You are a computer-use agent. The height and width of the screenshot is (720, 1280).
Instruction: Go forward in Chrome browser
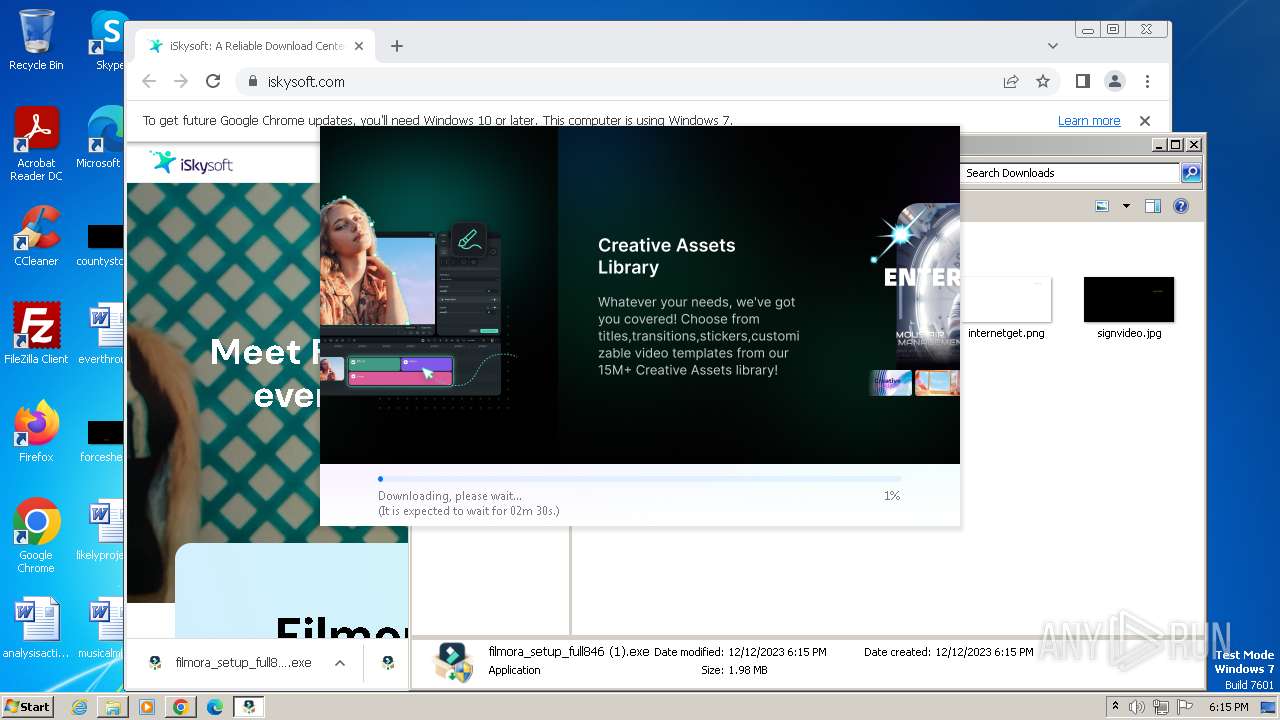pos(181,82)
